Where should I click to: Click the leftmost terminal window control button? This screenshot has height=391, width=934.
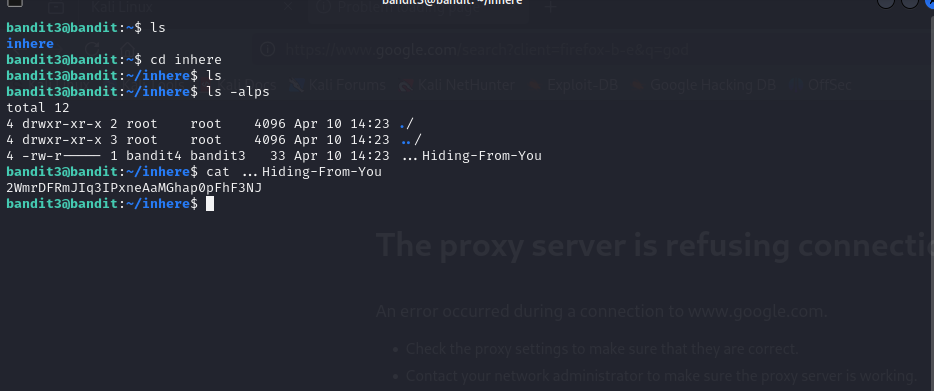click(886, 2)
